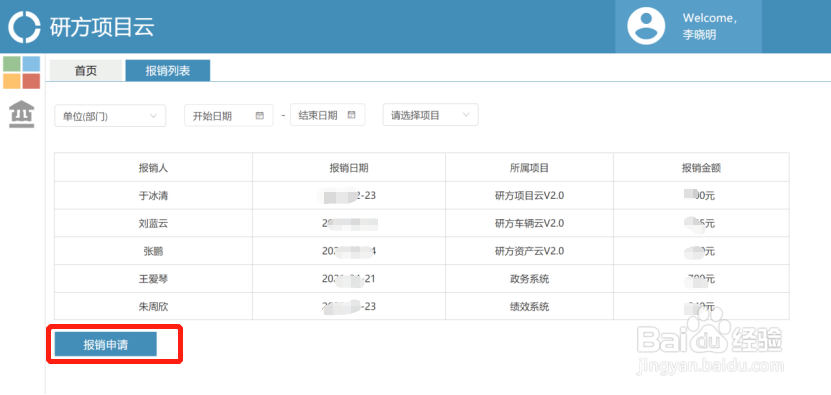831x395 pixels.
Task: Click the date cell in 于冰清 row
Action: [x=349, y=196]
